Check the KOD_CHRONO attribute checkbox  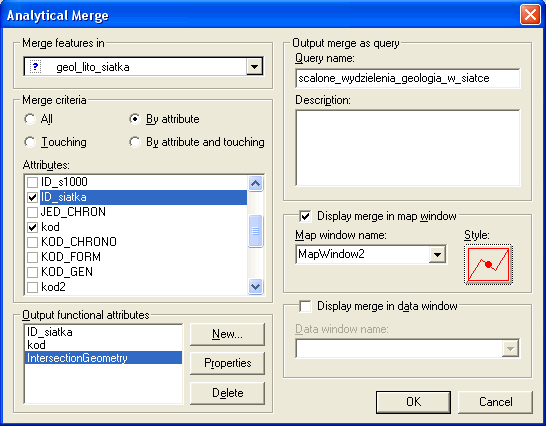pyautogui.click(x=32, y=242)
